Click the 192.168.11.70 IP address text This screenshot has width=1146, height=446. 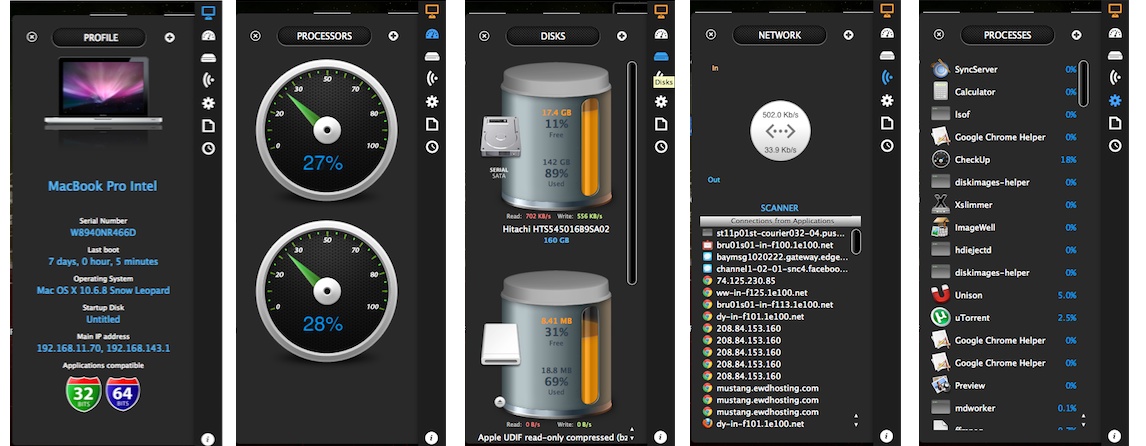click(x=69, y=348)
